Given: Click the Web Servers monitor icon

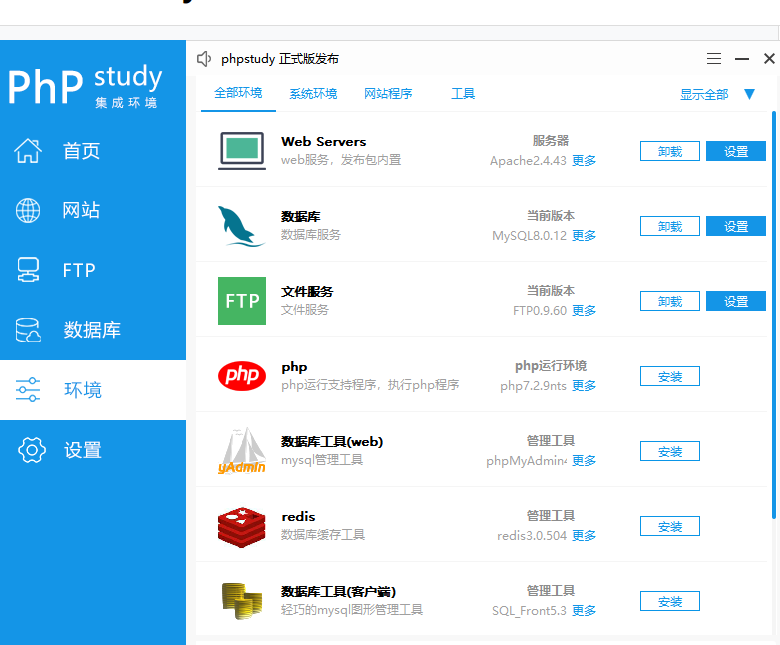Looking at the screenshot, I should pyautogui.click(x=242, y=151).
